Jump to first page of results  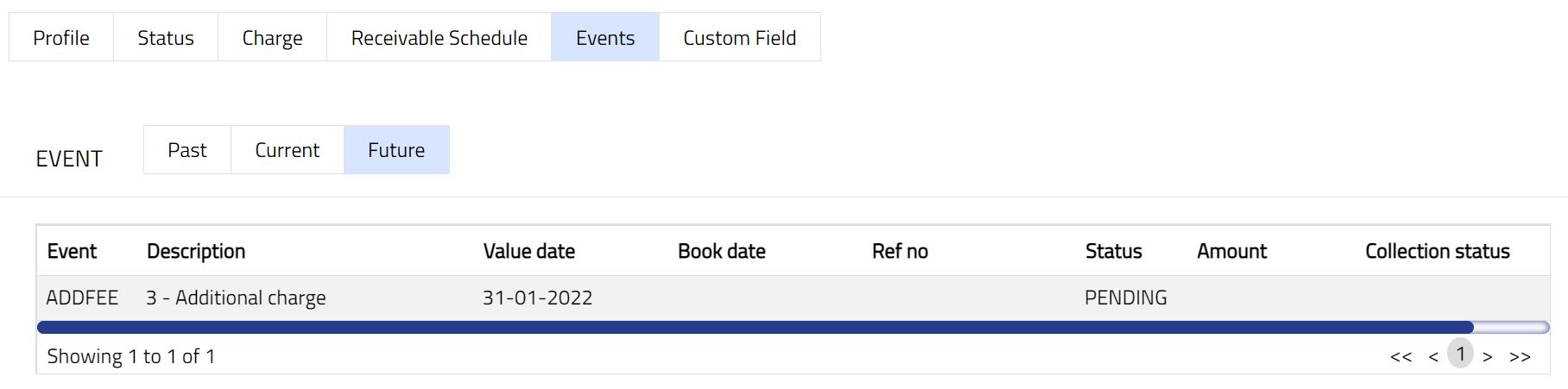tap(1400, 356)
